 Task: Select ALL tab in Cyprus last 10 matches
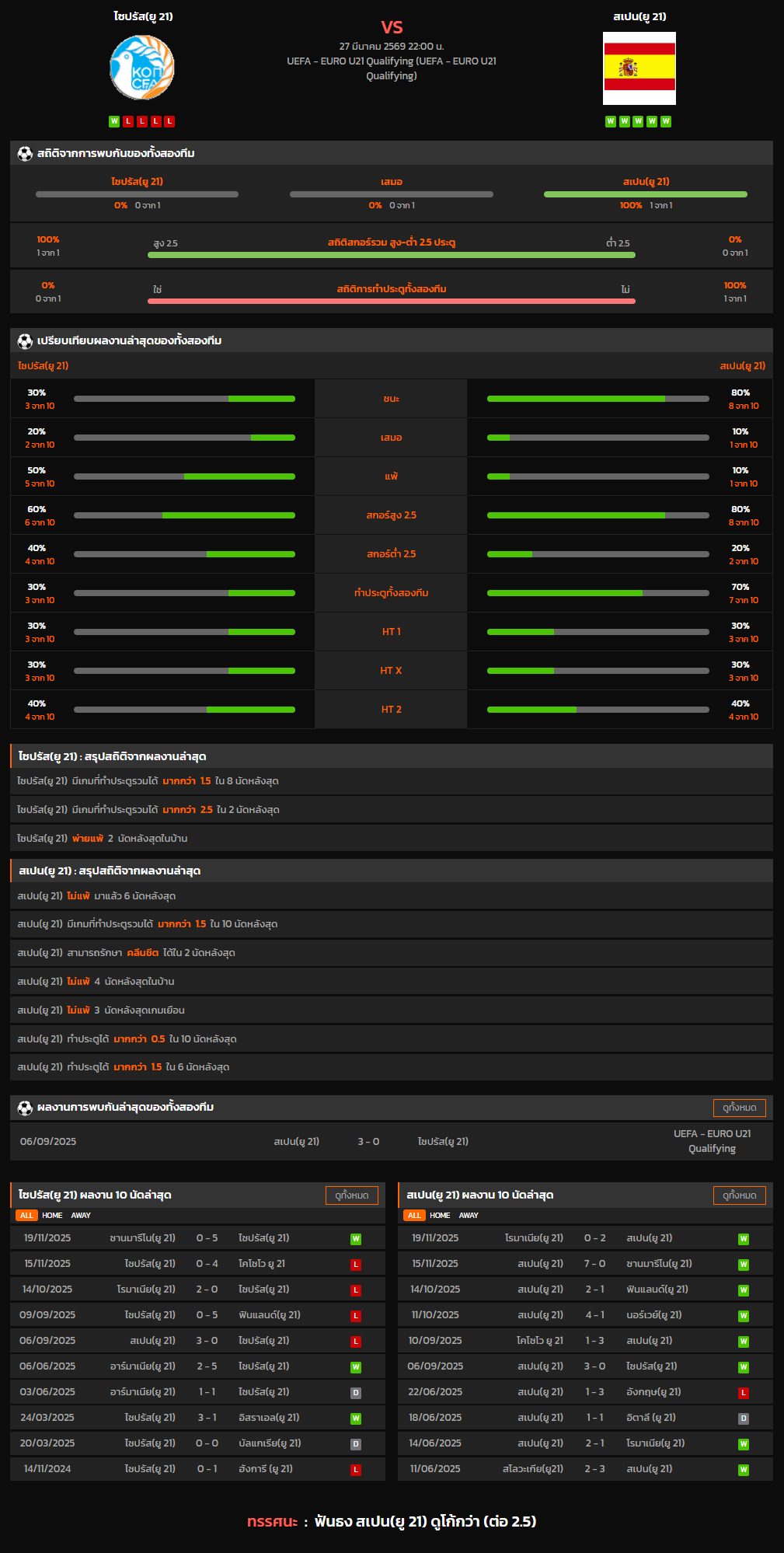[26, 1216]
